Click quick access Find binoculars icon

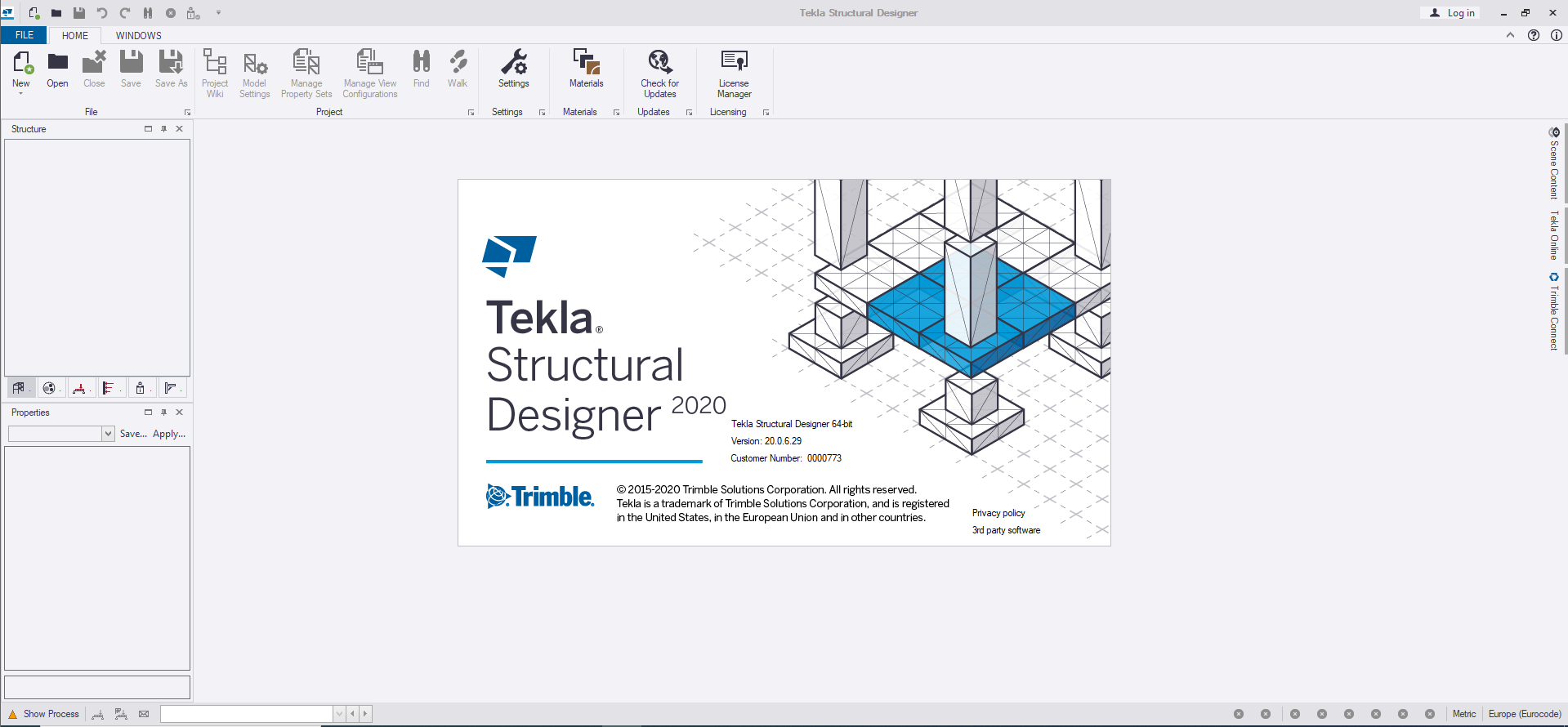(148, 13)
